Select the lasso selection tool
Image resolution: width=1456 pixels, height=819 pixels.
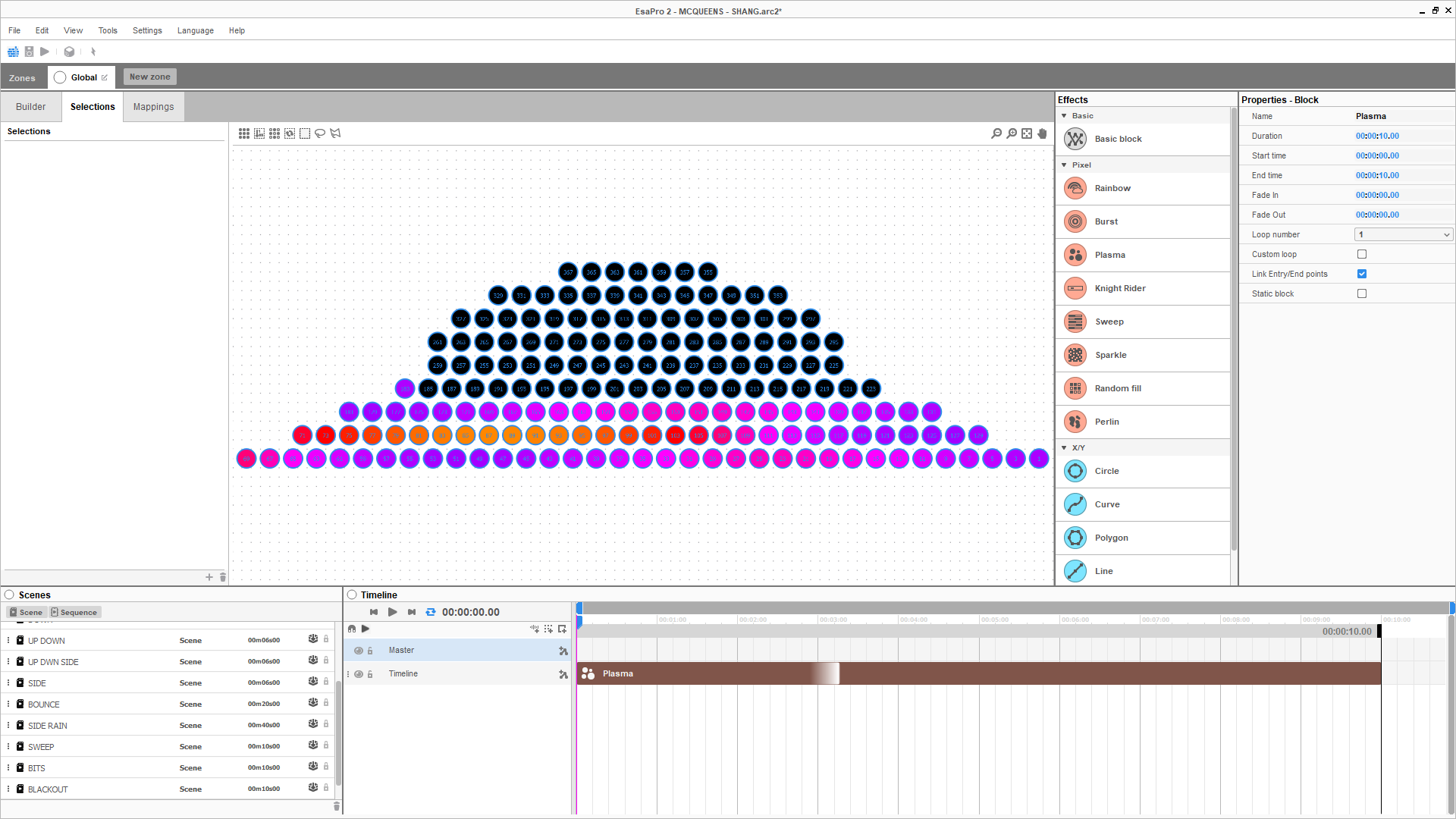(320, 133)
